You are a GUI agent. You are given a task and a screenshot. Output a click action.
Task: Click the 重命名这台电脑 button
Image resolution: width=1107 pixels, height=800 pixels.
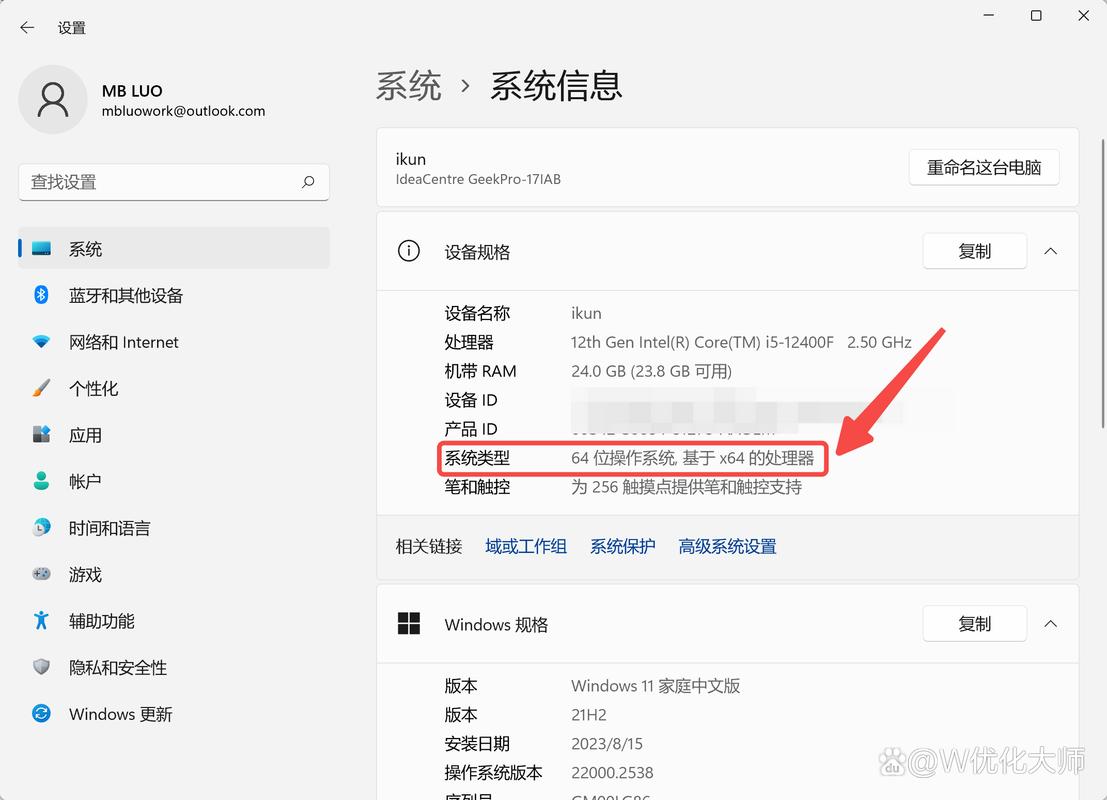984,168
